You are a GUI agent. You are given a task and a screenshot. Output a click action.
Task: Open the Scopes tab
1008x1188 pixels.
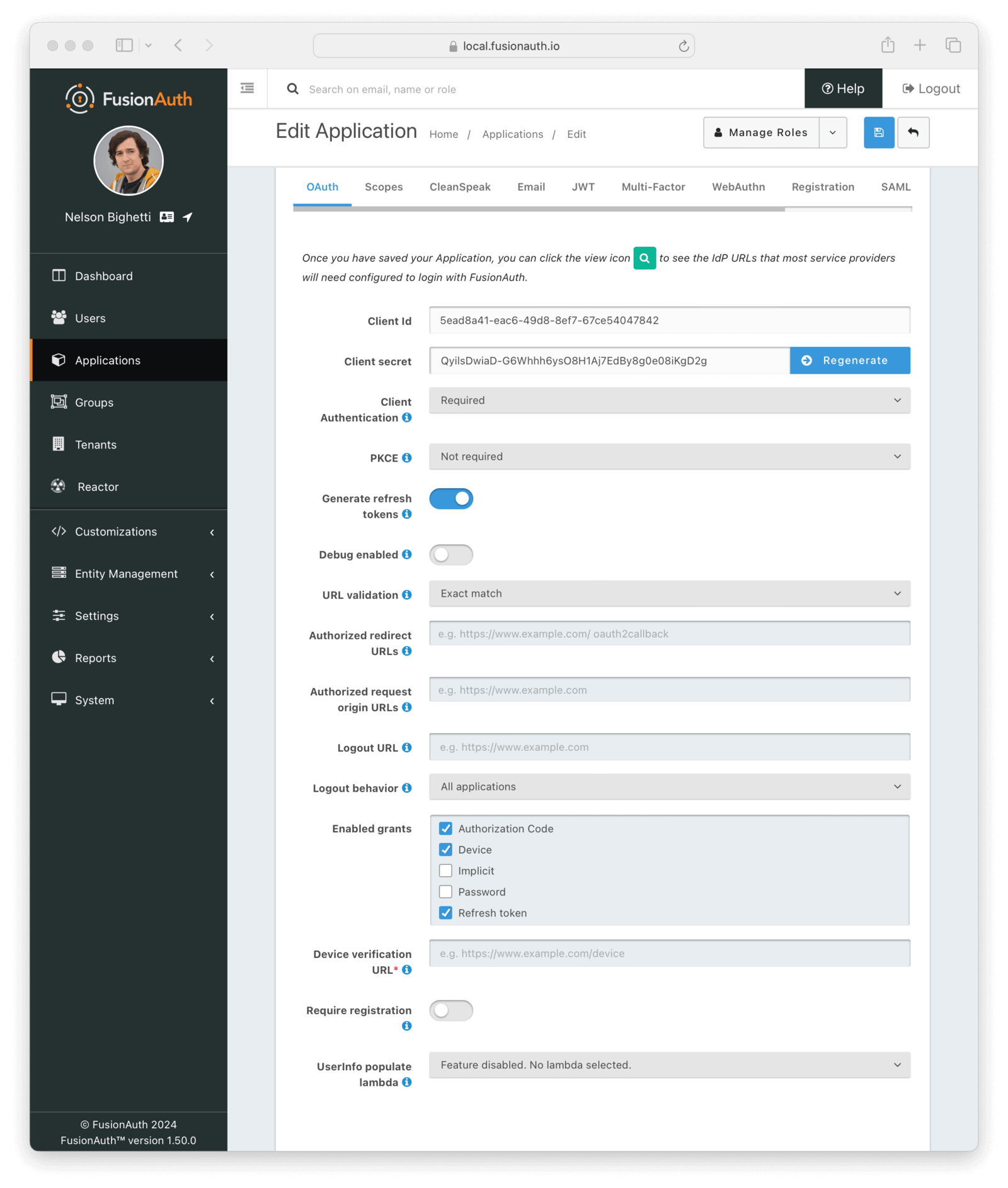[x=383, y=186]
